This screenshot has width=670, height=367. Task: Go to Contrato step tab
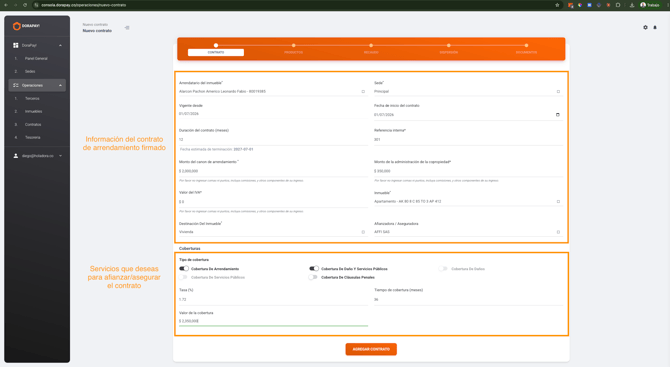coord(216,52)
